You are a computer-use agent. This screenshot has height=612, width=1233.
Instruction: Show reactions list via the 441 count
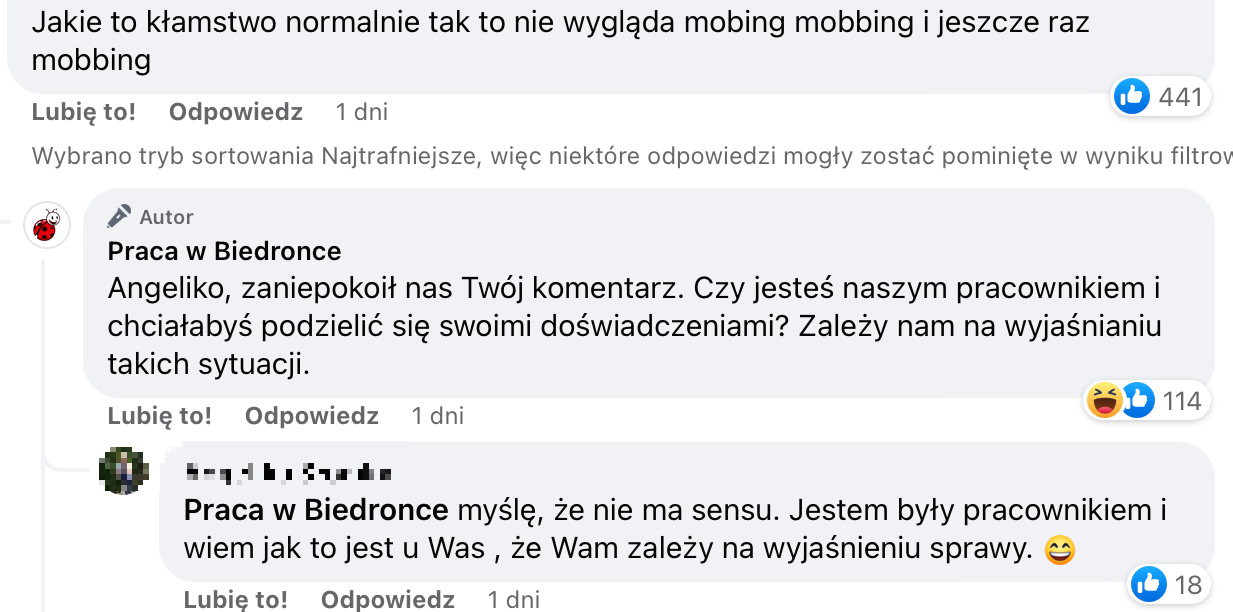pyautogui.click(x=1180, y=97)
